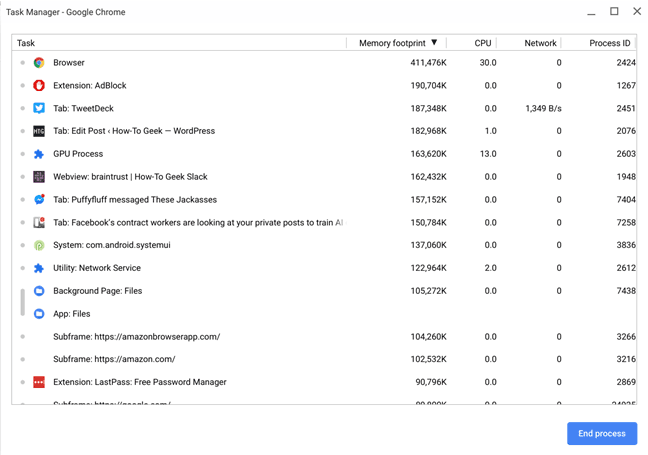This screenshot has width=648, height=455.
Task: Select Background Page: Files task
Action: 98,291
